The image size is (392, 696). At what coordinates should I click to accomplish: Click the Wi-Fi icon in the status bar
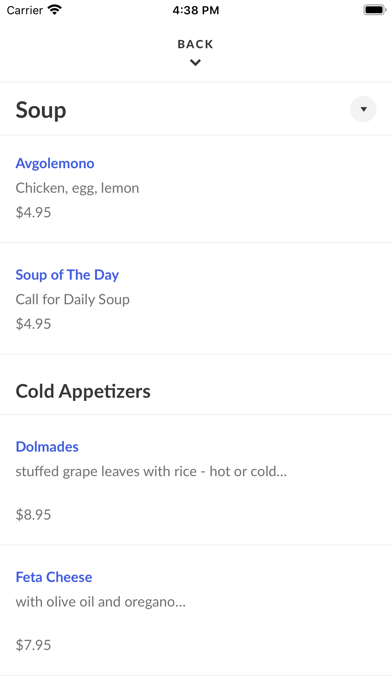coord(55,10)
